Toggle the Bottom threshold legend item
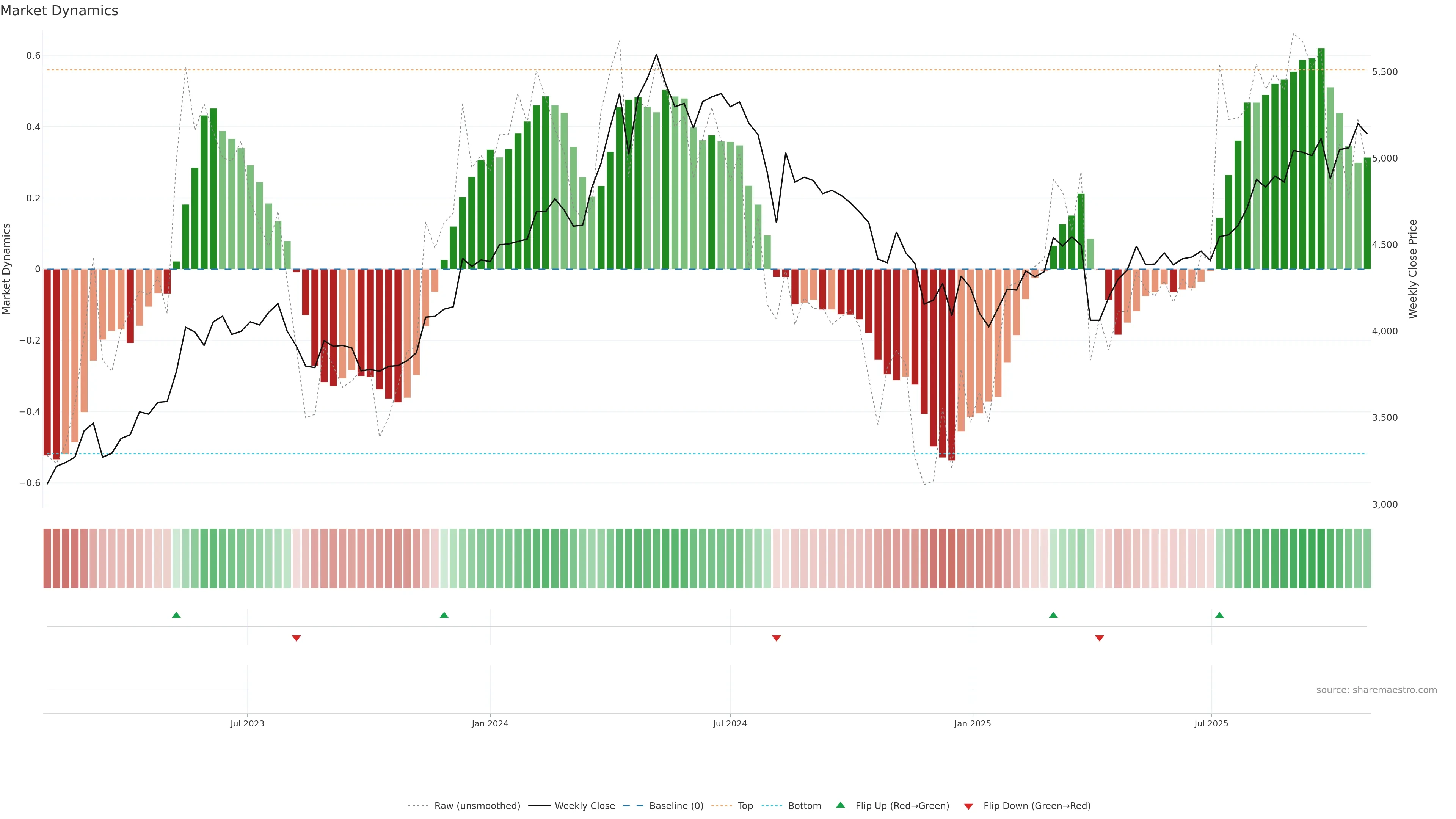The height and width of the screenshot is (819, 1456). 804,806
